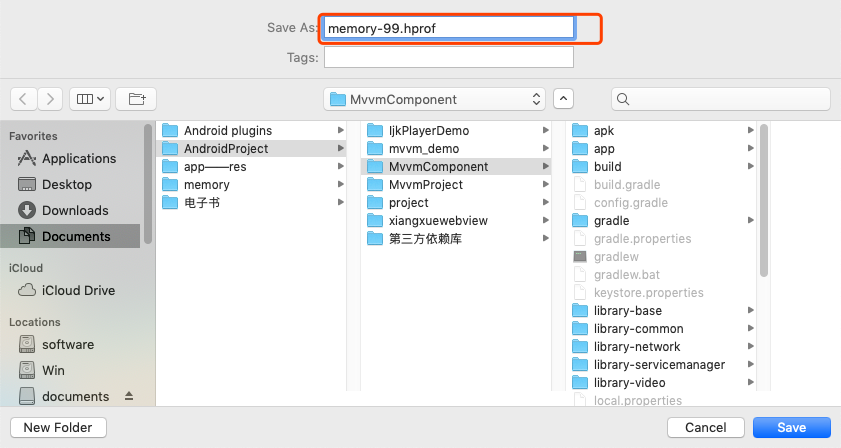Select the software disk under Locations
The image size is (841, 448).
coord(56,344)
